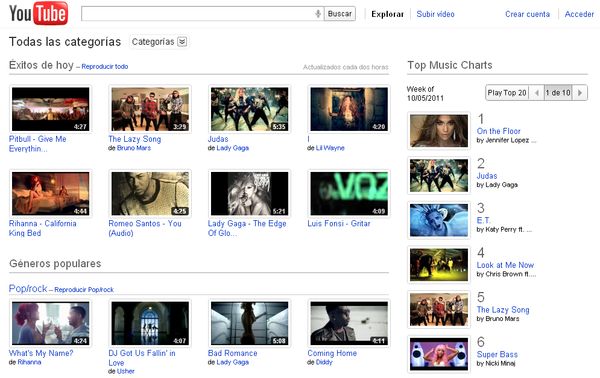Click the Reproducir Pop/rock link
Image resolution: width=600 pixels, height=378 pixels.
[x=84, y=290]
